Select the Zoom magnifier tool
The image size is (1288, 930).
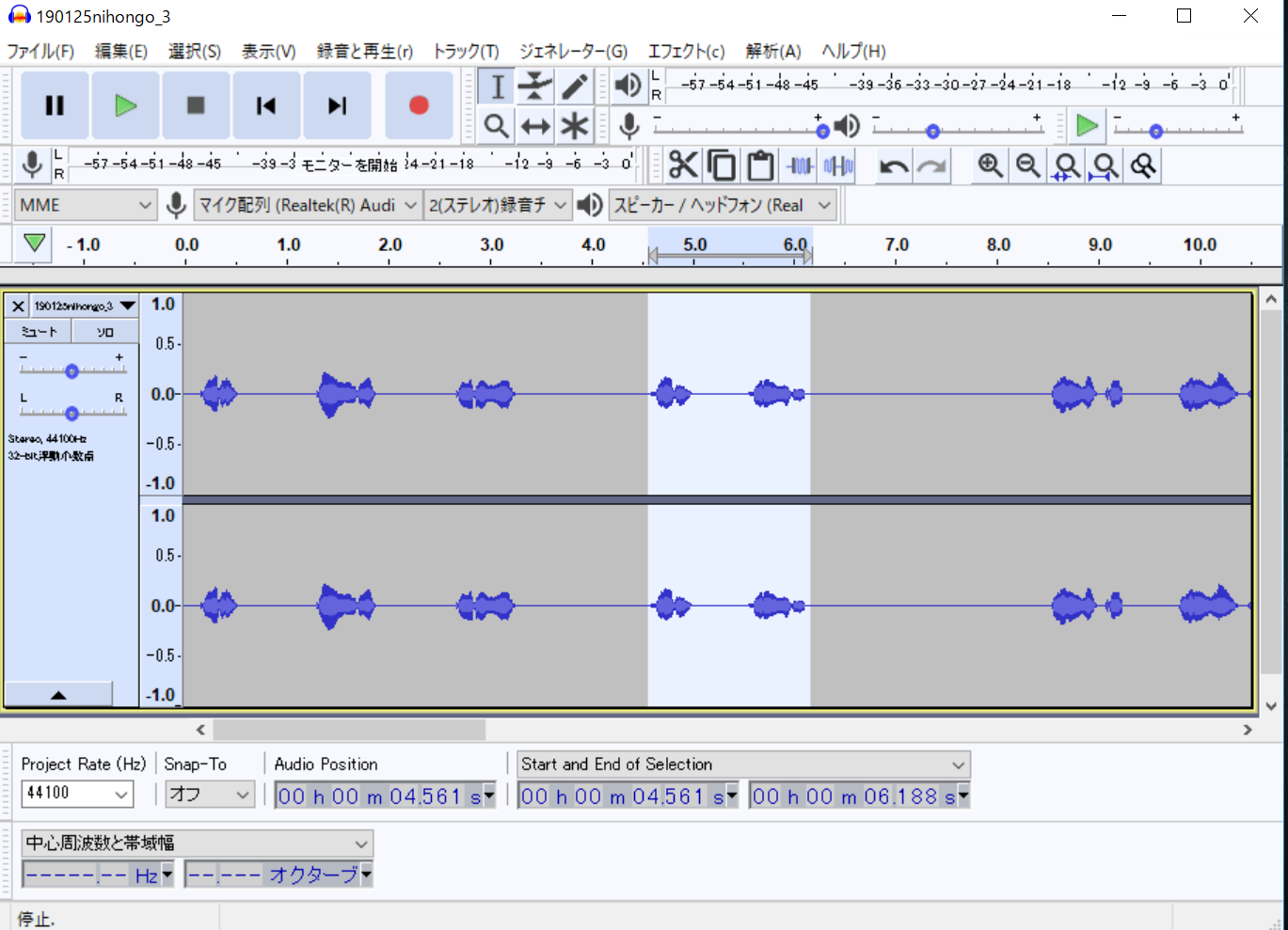(497, 125)
